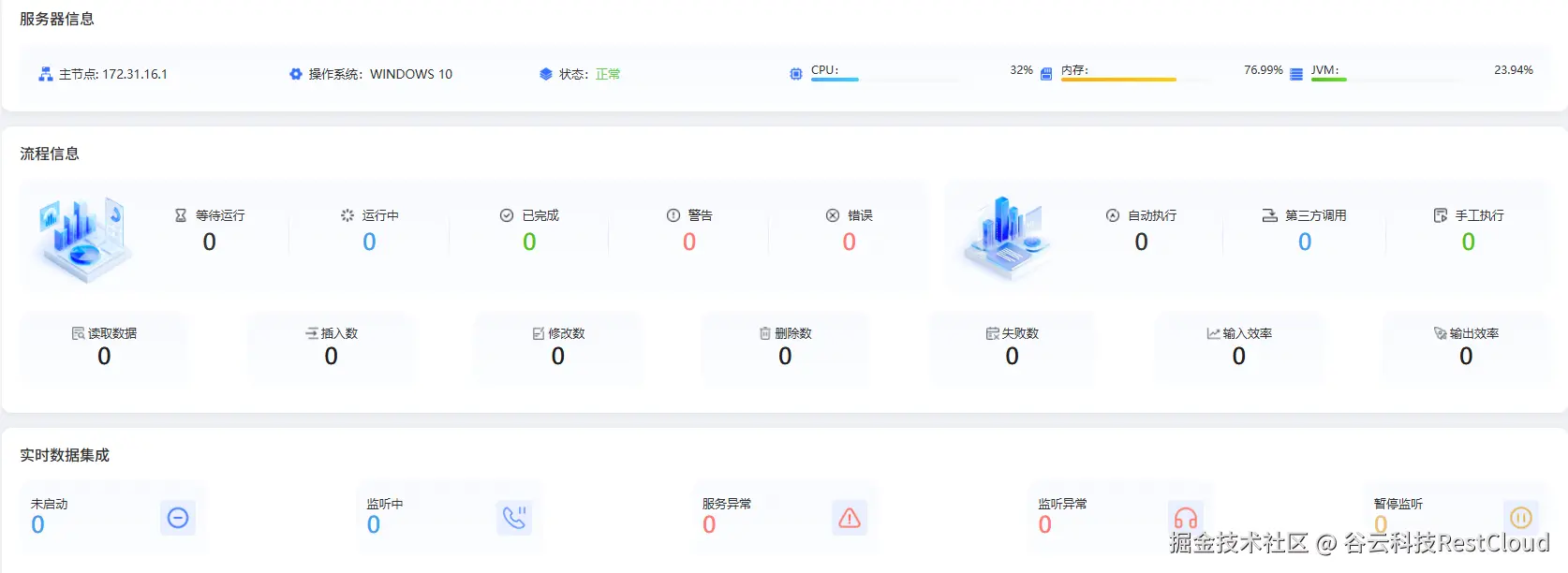Click the green 正常 status text
Viewport: 1568px width, 573px height.
tap(608, 74)
